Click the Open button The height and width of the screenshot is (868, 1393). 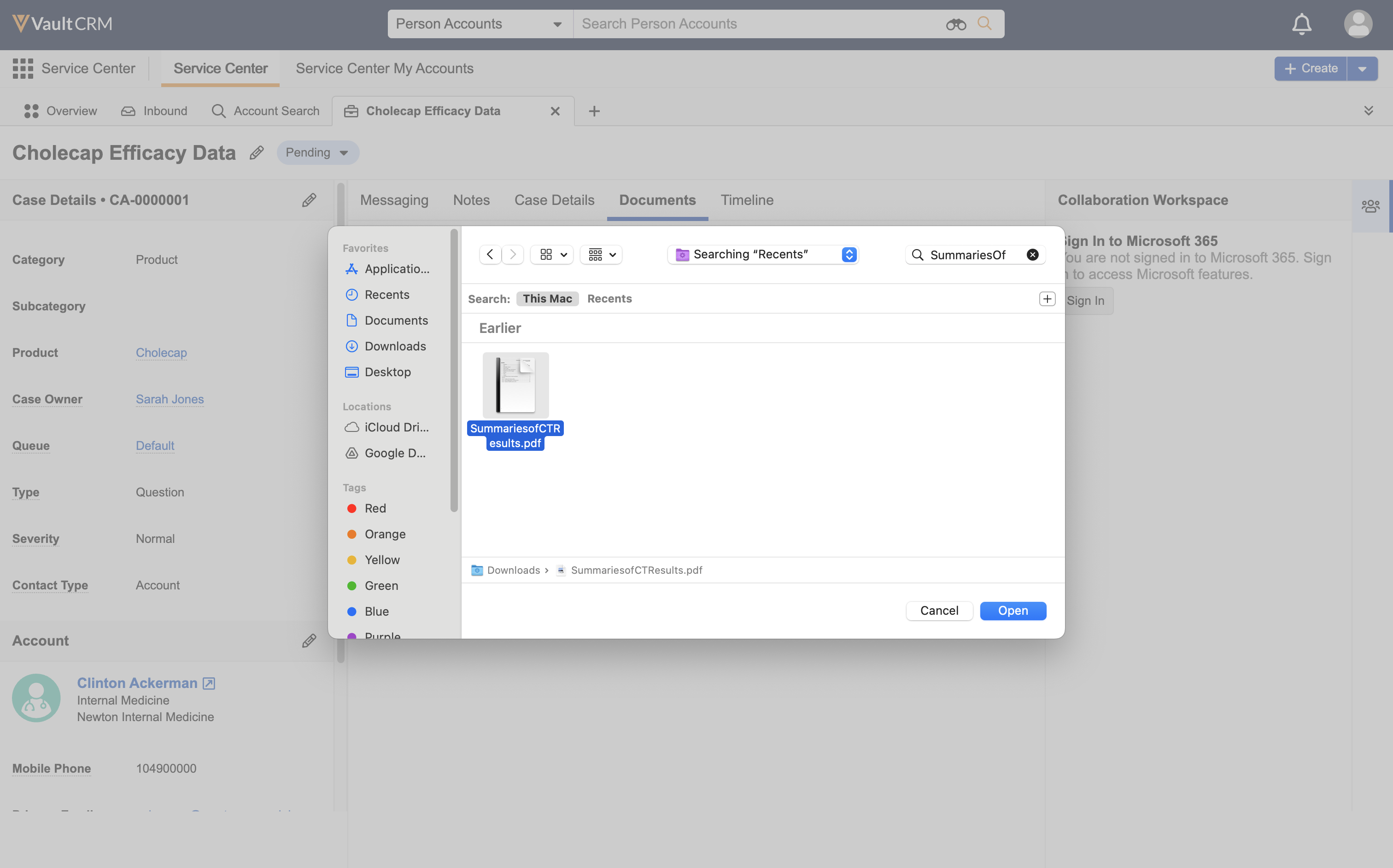[x=1013, y=610]
